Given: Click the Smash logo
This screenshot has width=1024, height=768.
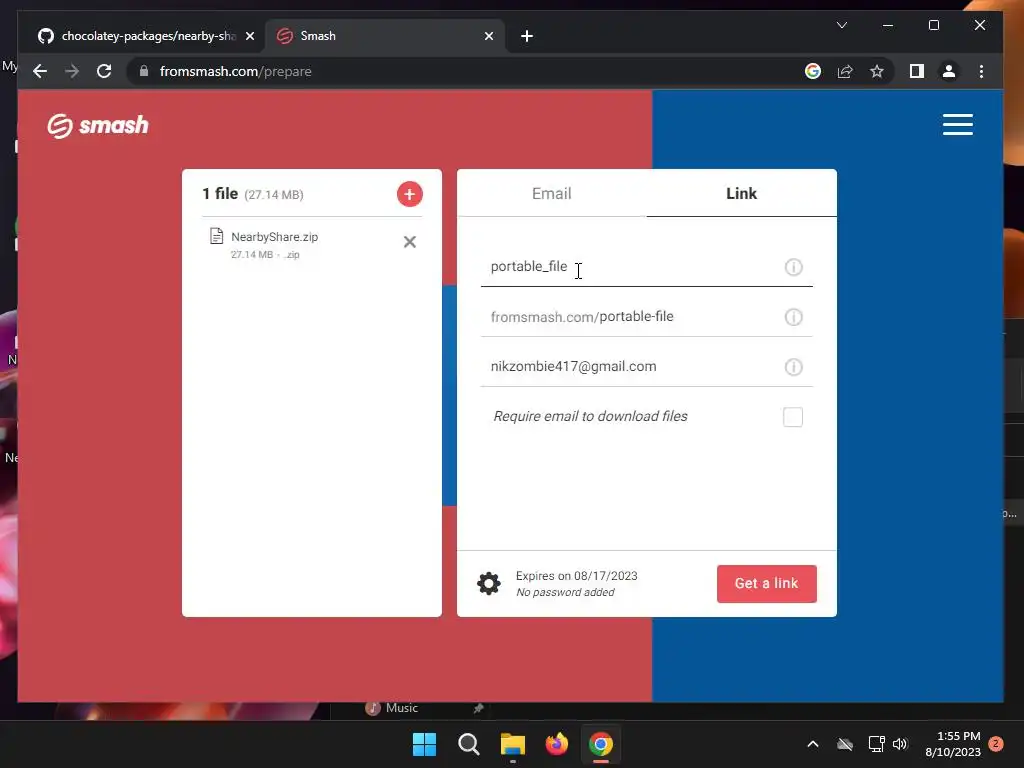Looking at the screenshot, I should [x=98, y=125].
